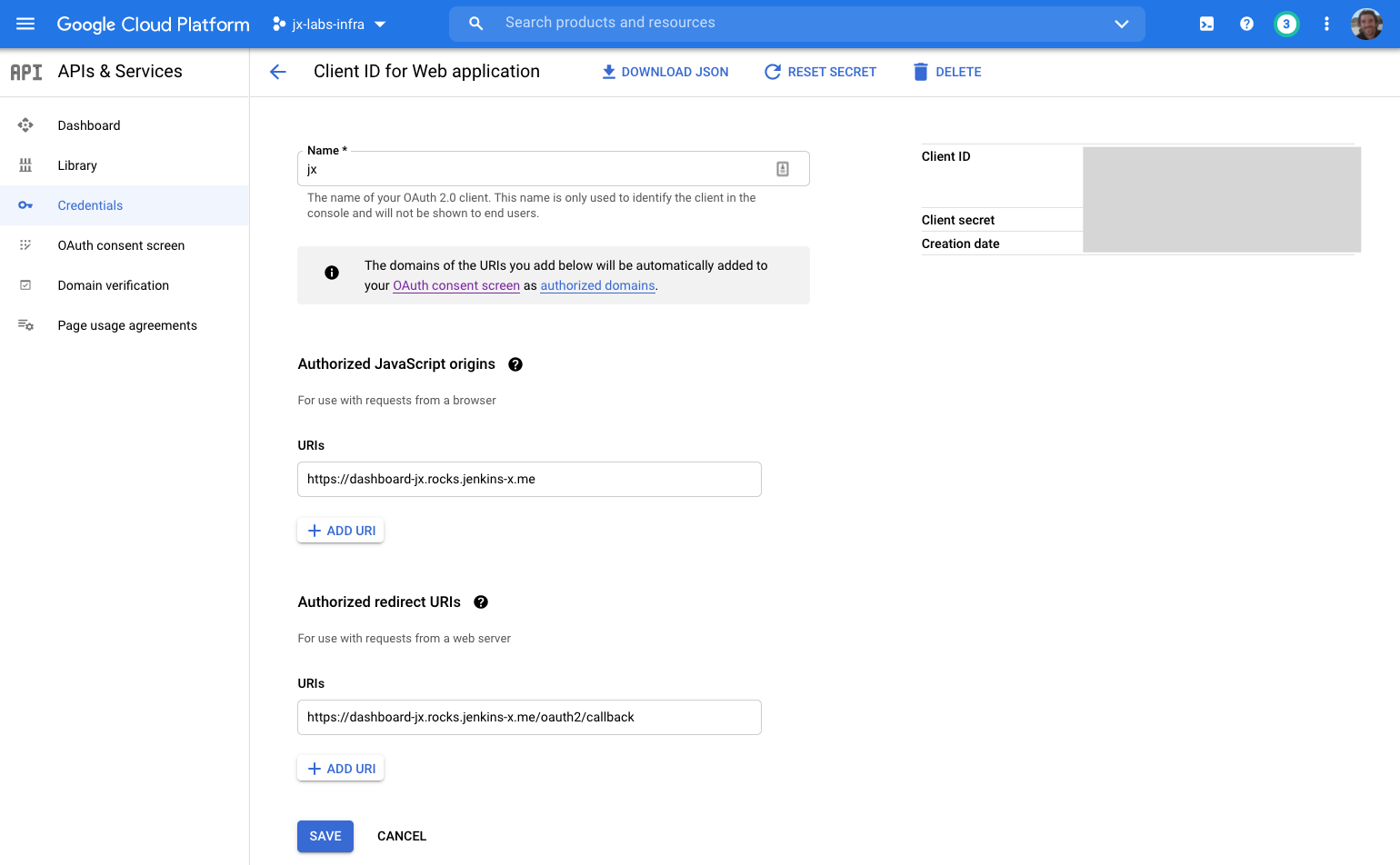Image resolution: width=1400 pixels, height=865 pixels.
Task: Open the hamburger navigation menu
Action: 25,24
